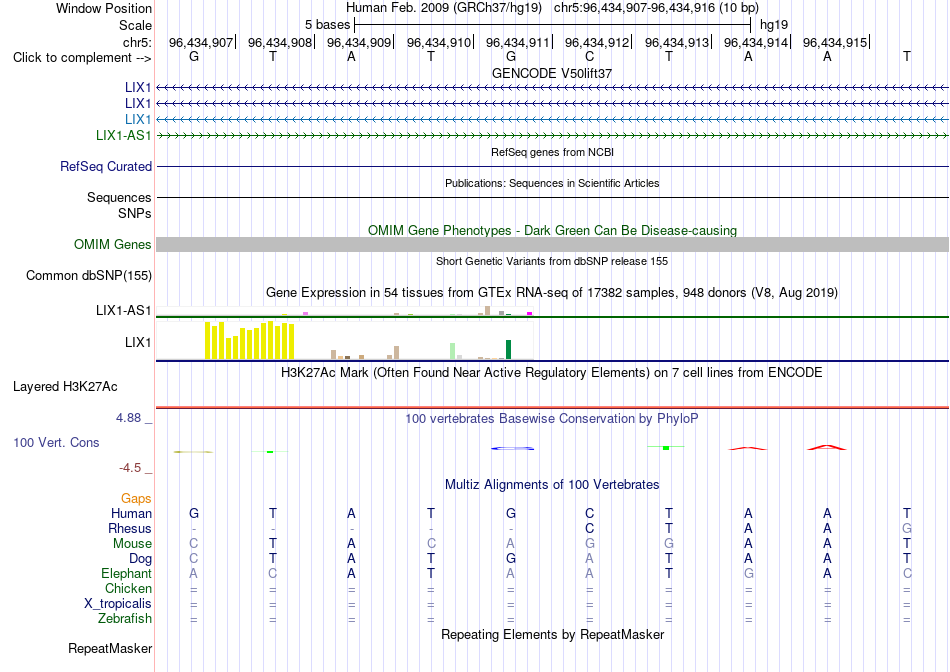Click position label 96,434,907 on ruler
This screenshot has height=672, width=950.
(201, 42)
